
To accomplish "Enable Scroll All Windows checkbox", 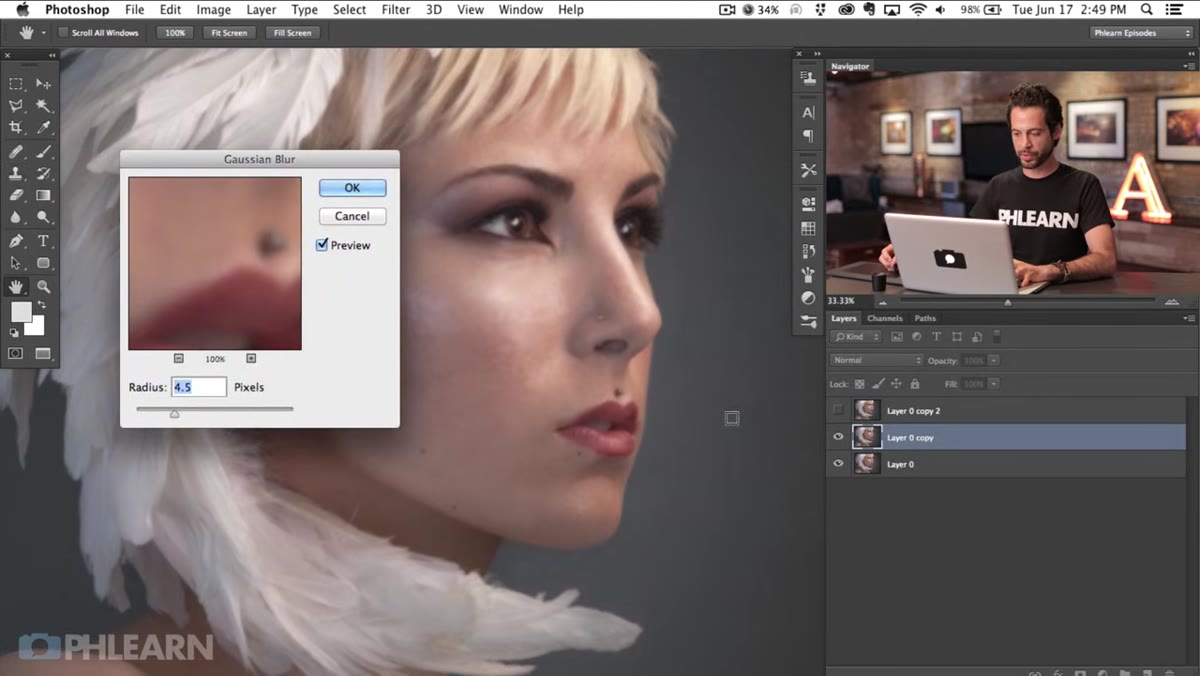I will pyautogui.click(x=64, y=33).
